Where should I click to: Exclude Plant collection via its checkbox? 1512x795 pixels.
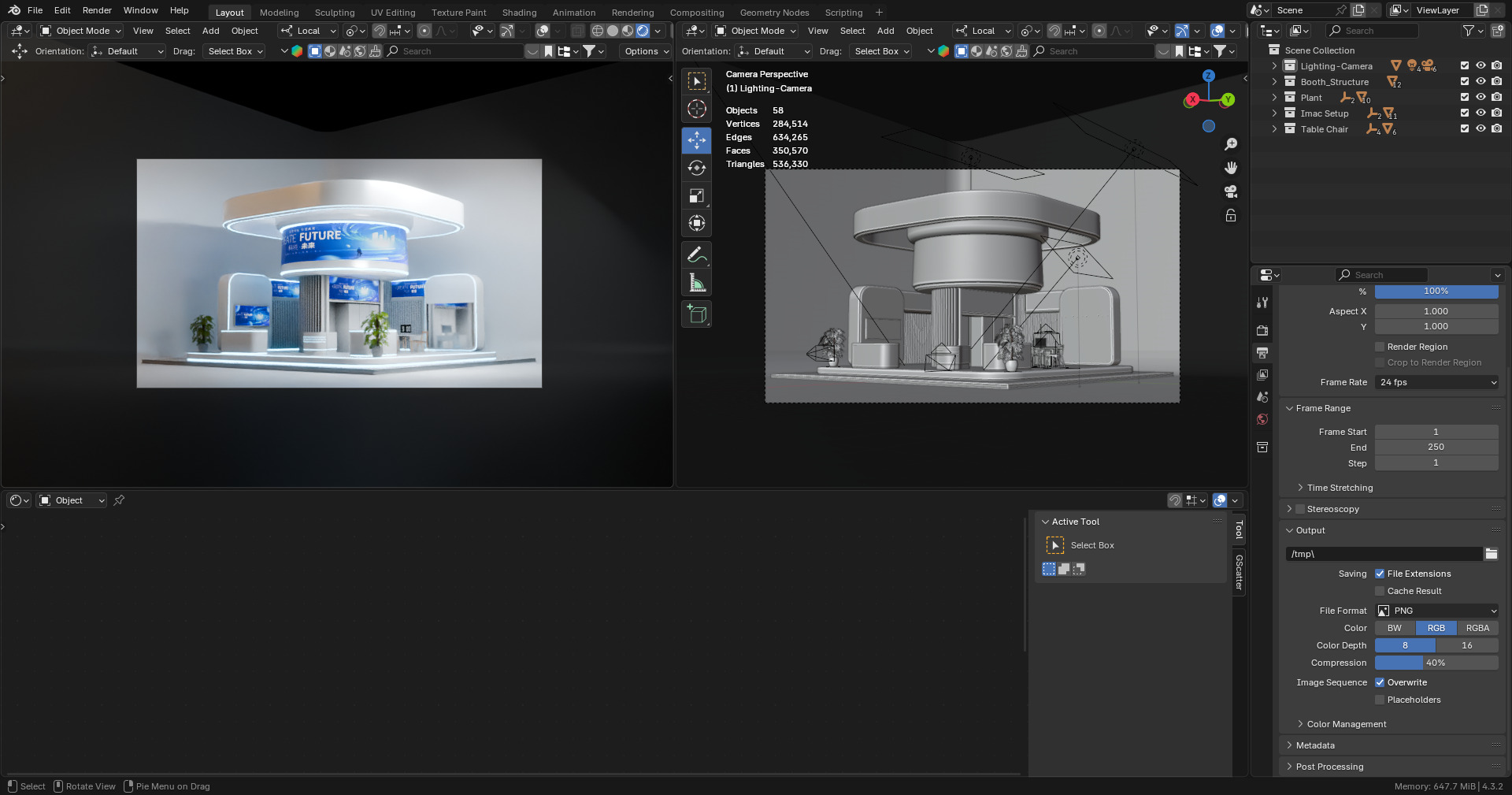1465,98
